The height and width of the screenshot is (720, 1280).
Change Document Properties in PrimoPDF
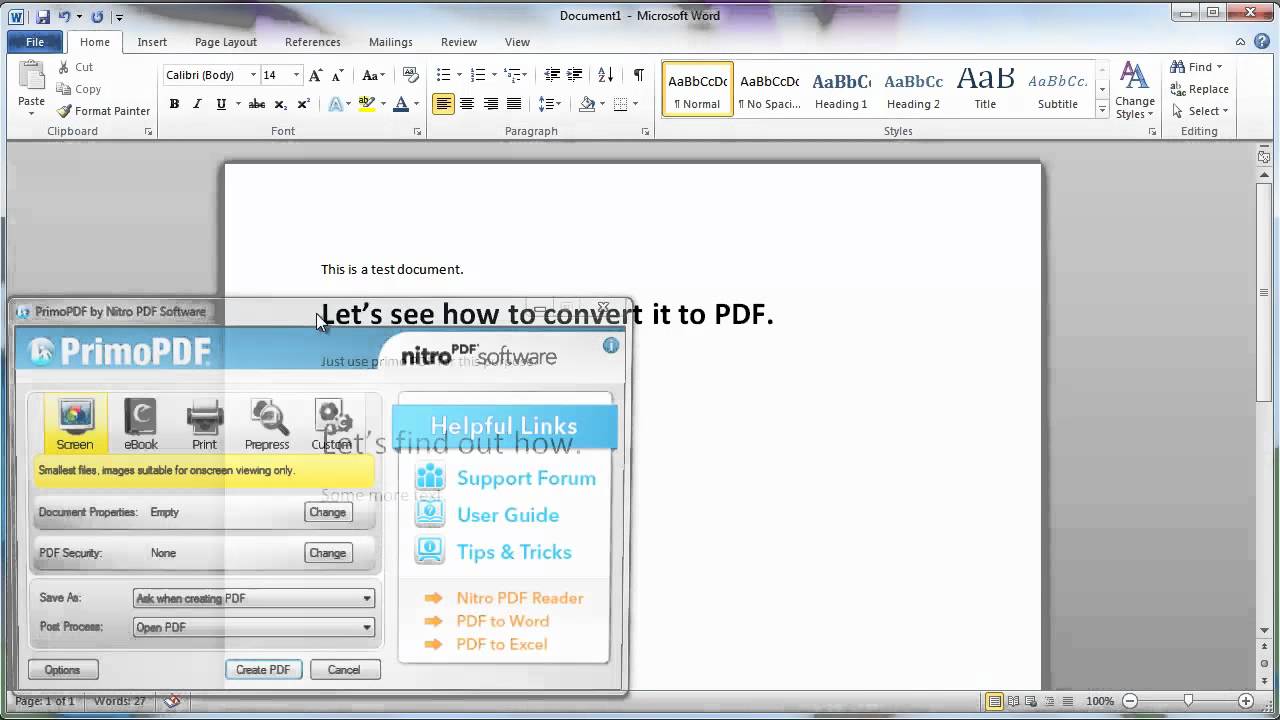pyautogui.click(x=327, y=512)
